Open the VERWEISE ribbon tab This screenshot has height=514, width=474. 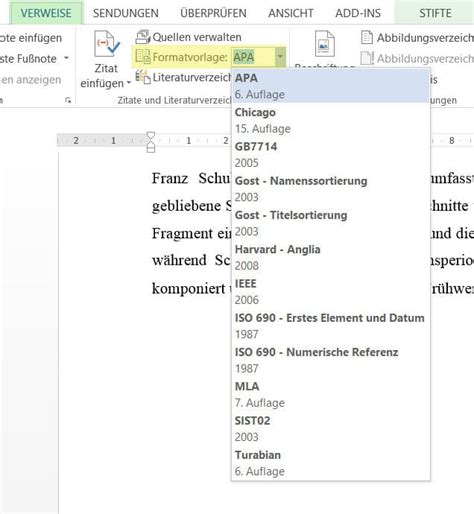tap(46, 13)
